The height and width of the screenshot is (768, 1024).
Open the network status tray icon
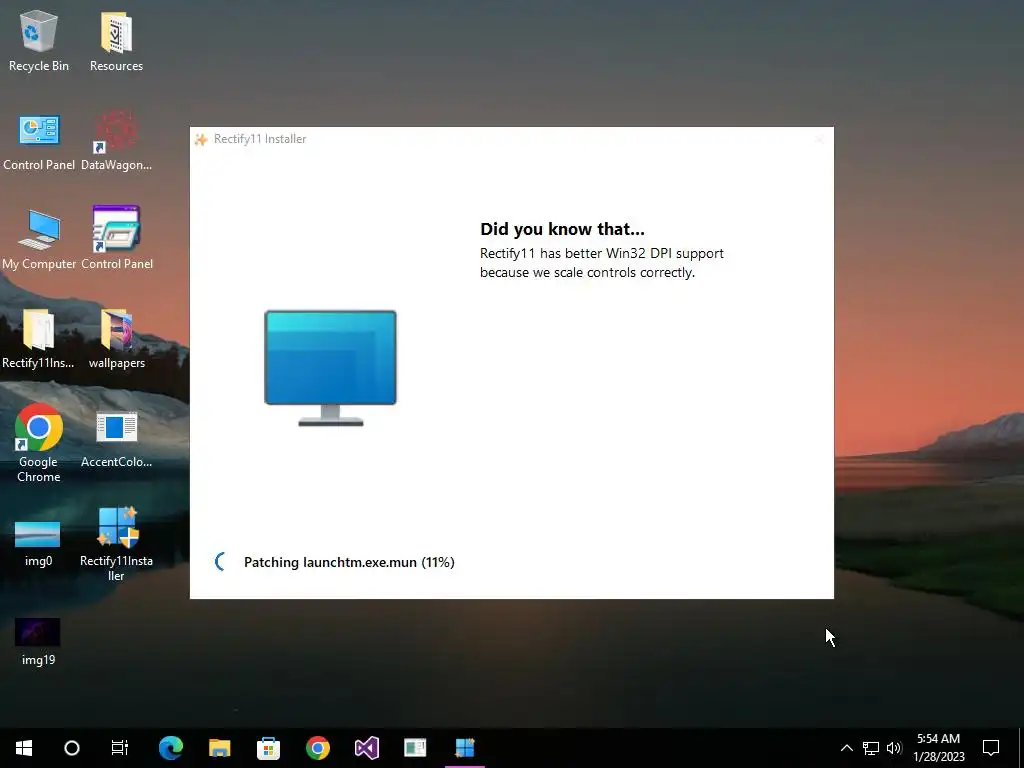[871, 748]
